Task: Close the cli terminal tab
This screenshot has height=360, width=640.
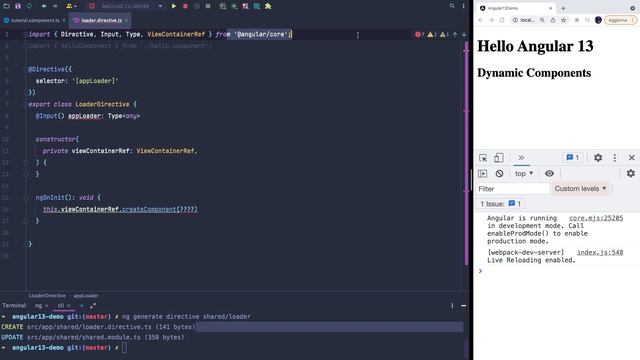Action: [69, 305]
